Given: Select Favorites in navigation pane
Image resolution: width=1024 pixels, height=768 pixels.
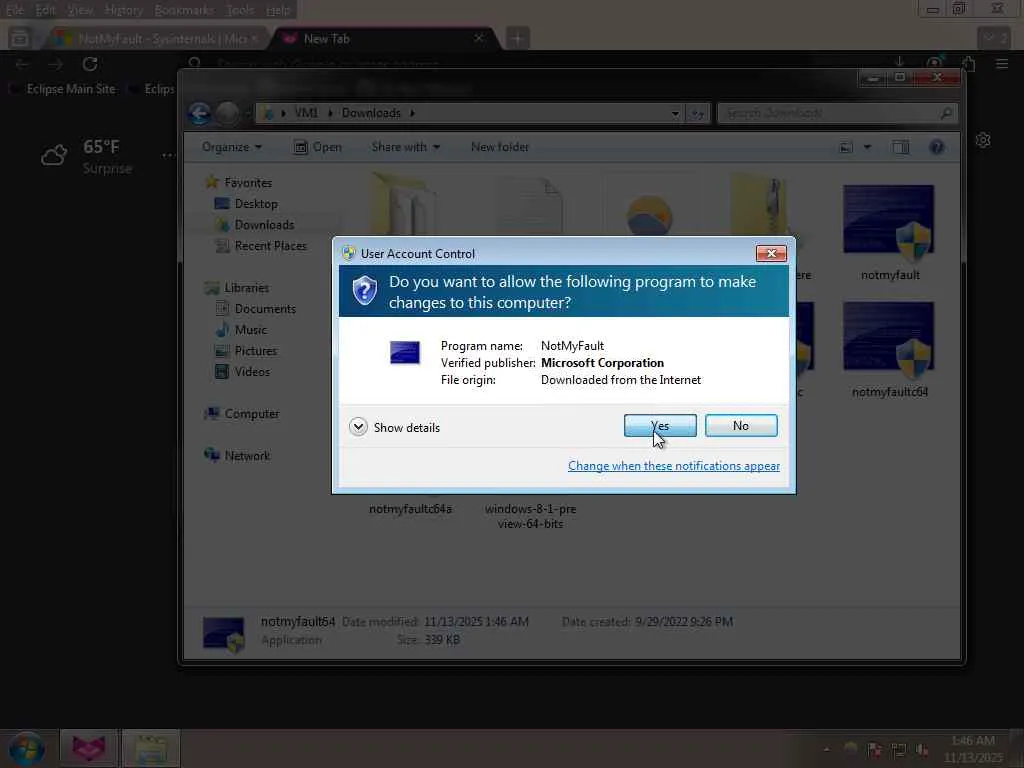Looking at the screenshot, I should 248,183.
